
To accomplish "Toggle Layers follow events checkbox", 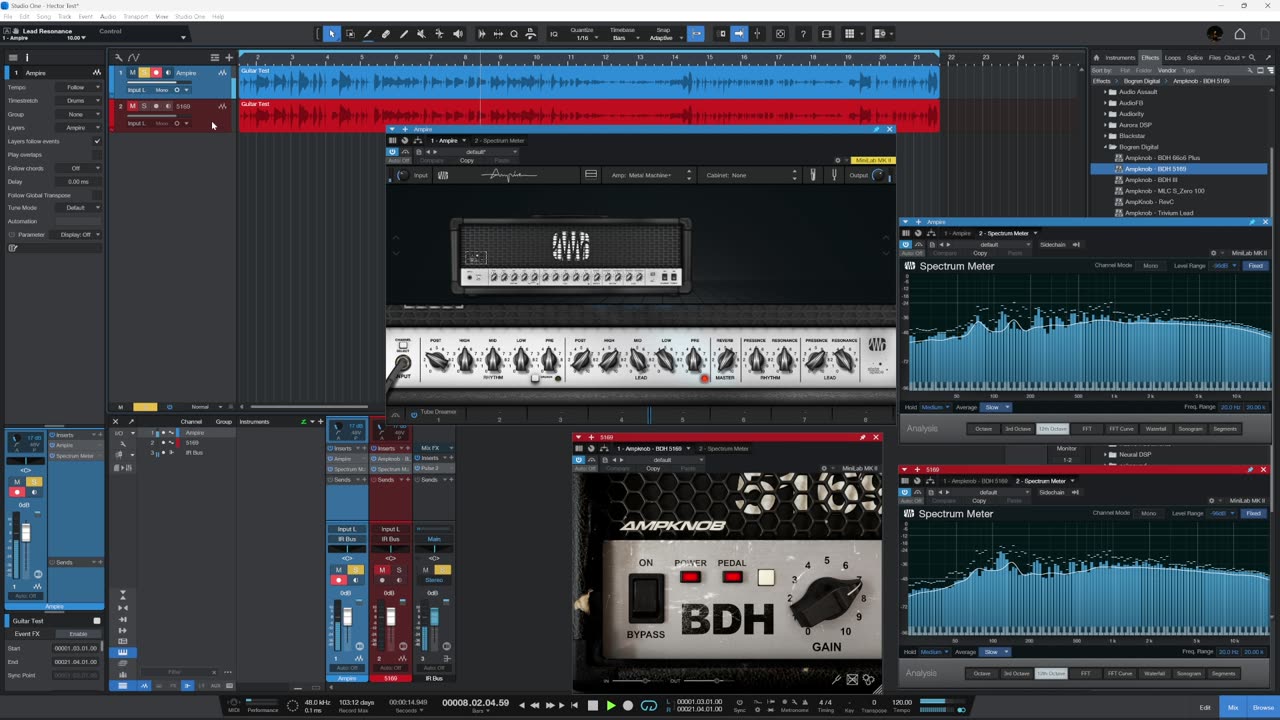I will click(x=97, y=141).
